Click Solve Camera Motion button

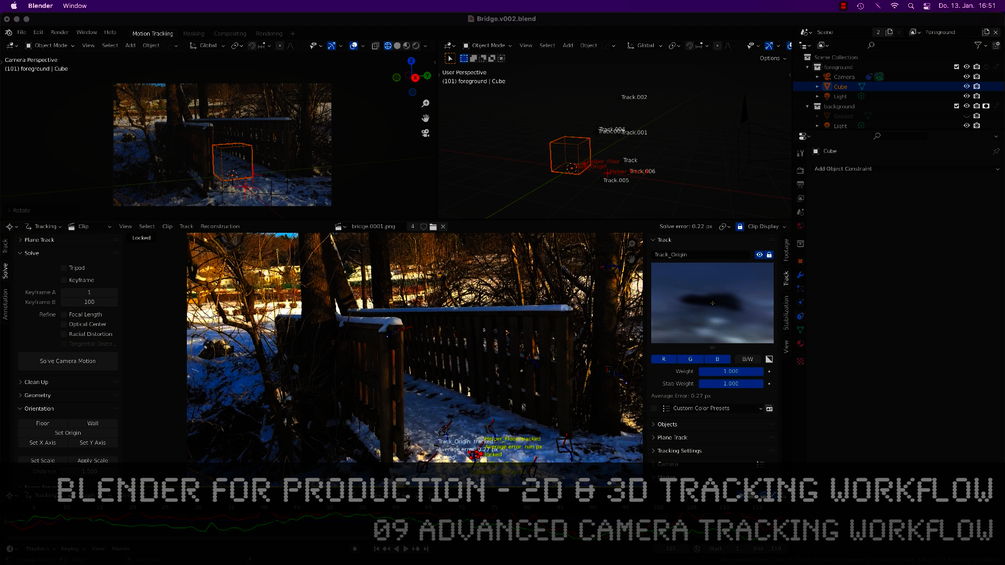point(68,361)
